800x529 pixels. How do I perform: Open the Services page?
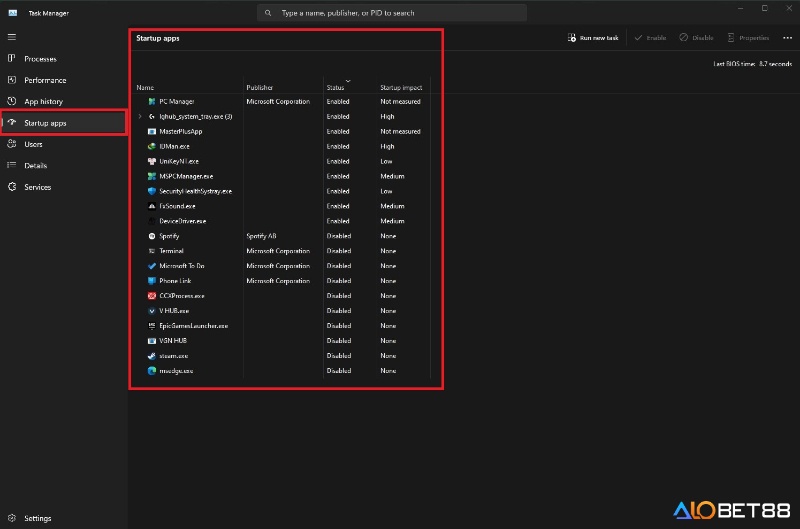tap(37, 187)
